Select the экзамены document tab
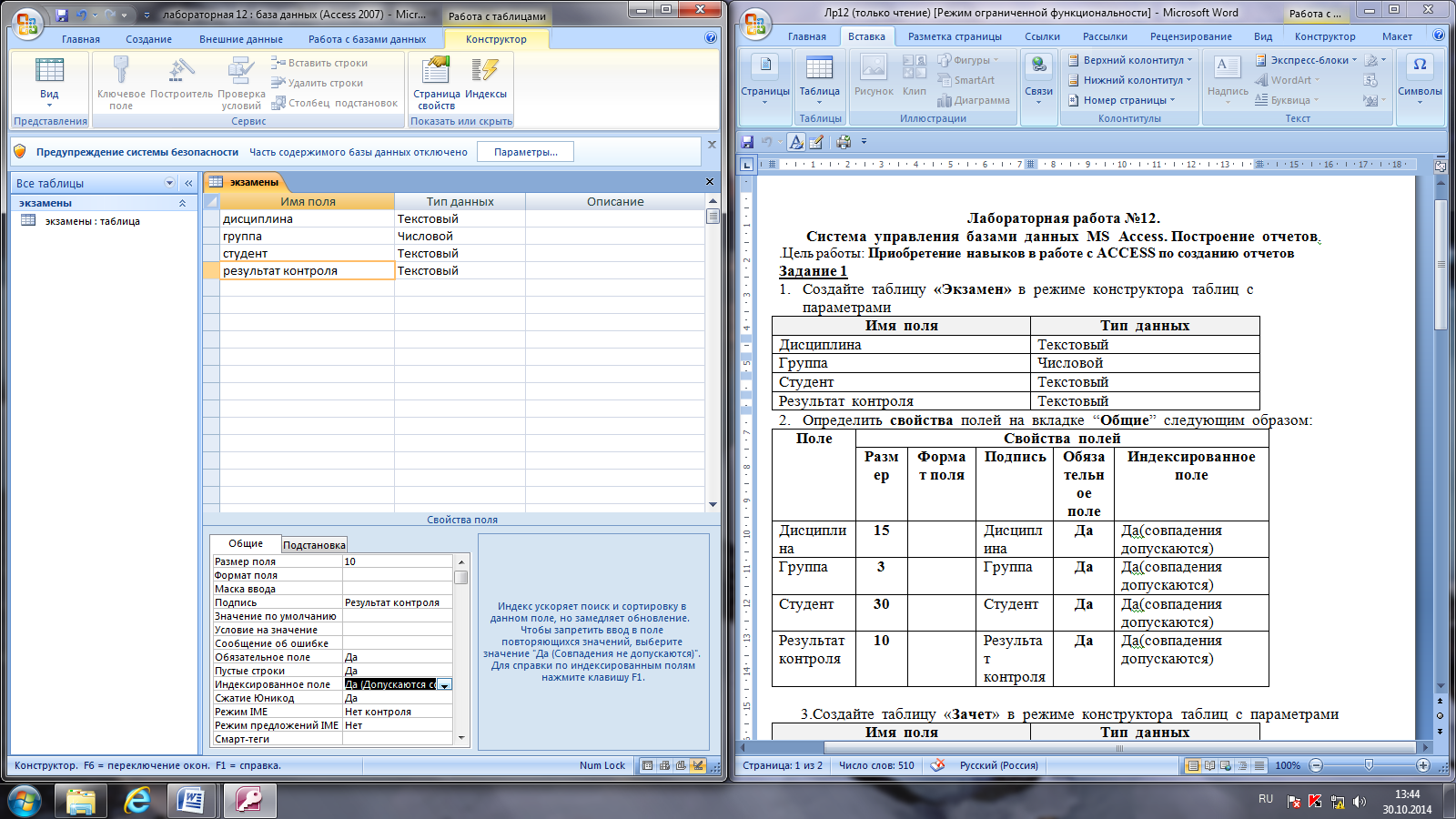 coord(244,182)
